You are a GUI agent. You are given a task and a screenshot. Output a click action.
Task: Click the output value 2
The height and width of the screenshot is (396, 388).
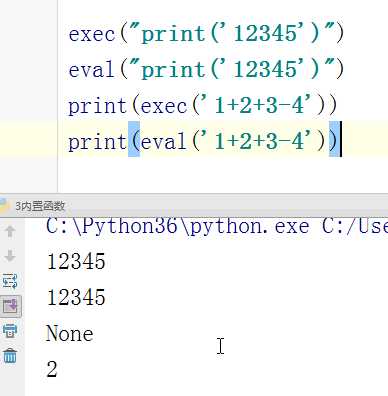52,369
